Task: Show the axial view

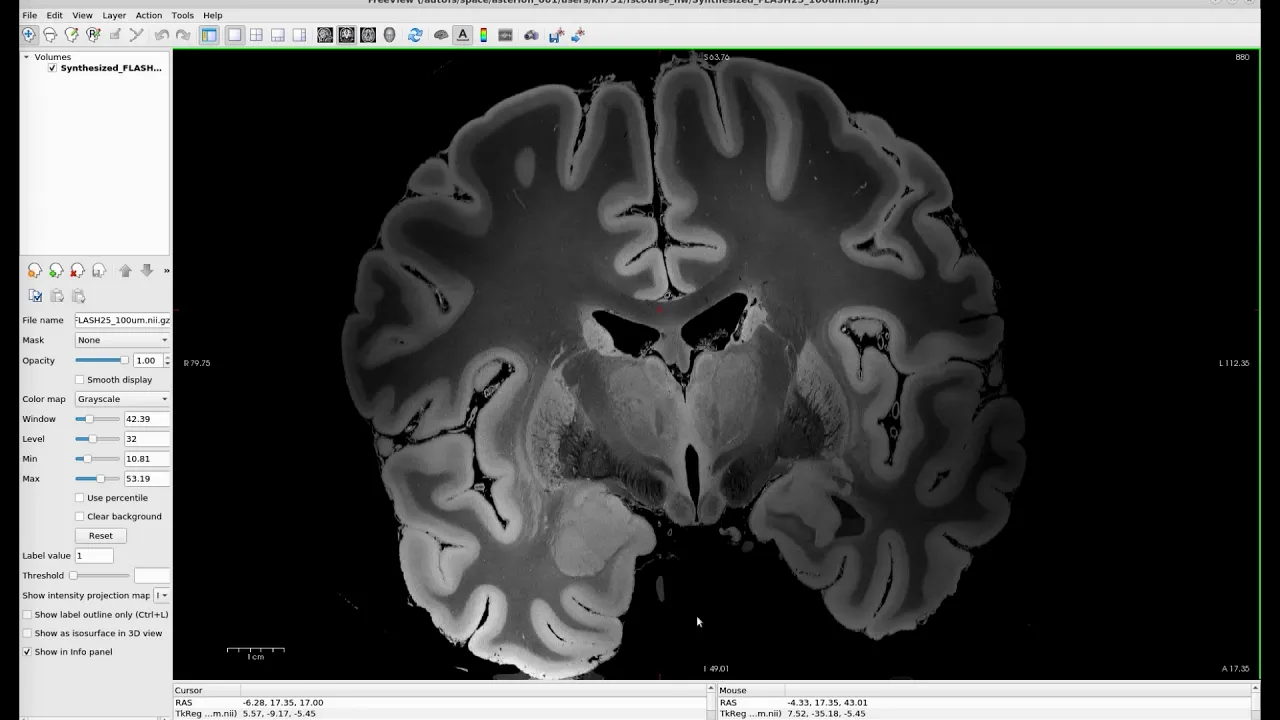Action: coord(368,35)
